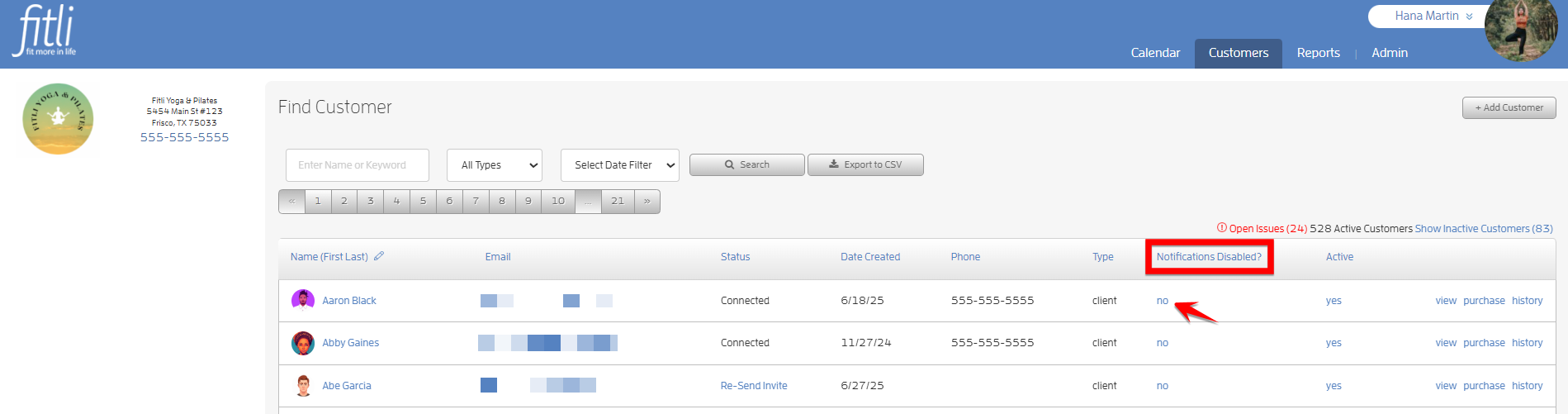The height and width of the screenshot is (414, 1568).
Task: Open the Reports tab
Action: [x=1318, y=53]
